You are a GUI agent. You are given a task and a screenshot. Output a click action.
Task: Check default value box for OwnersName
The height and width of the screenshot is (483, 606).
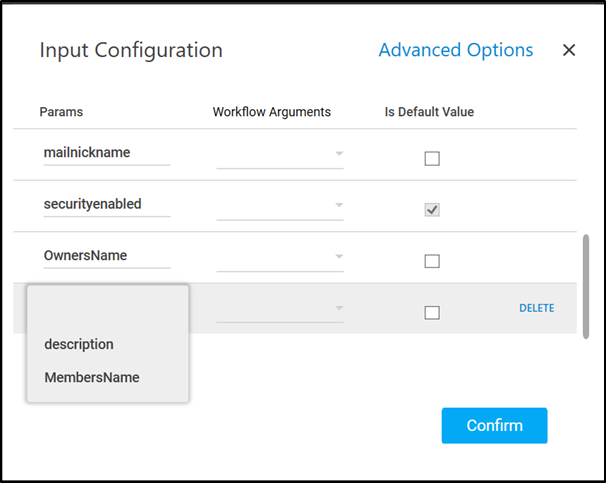(x=432, y=261)
